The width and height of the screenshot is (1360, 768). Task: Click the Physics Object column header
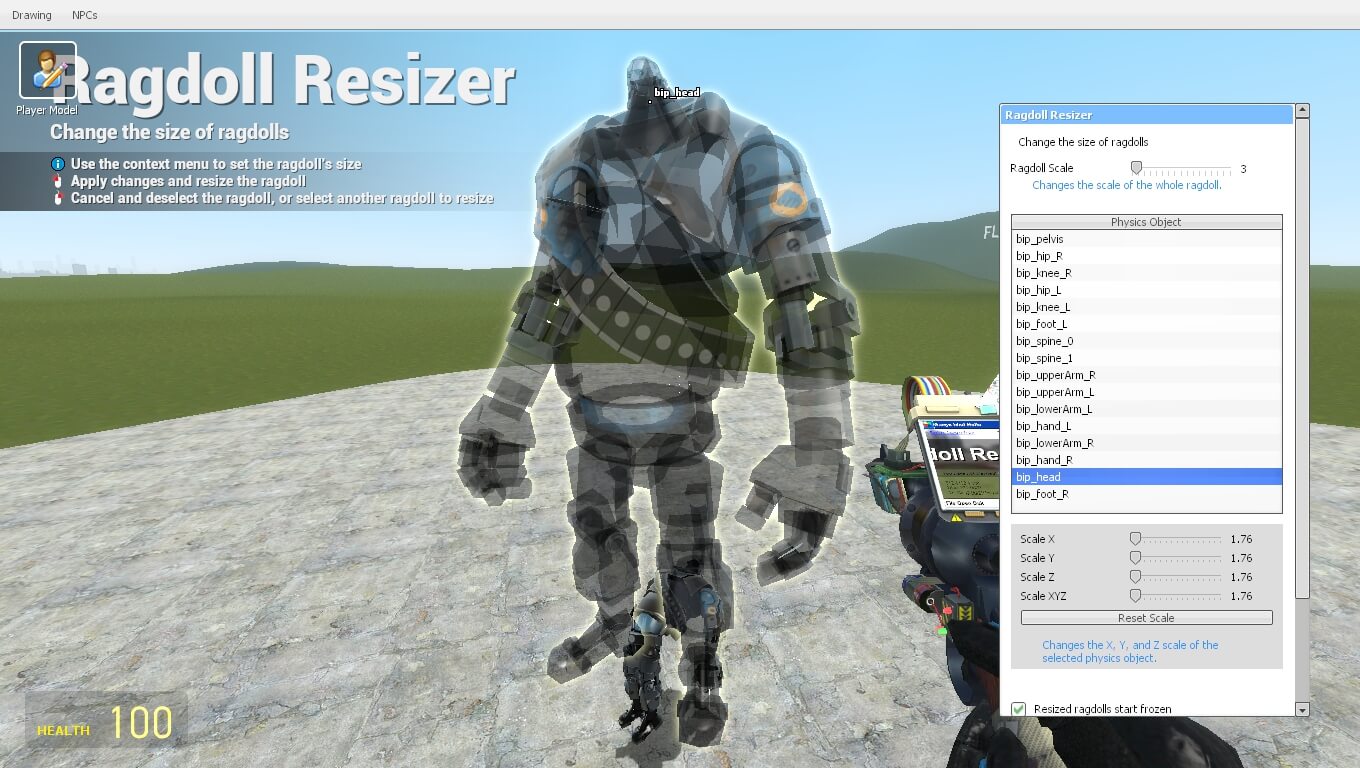click(1146, 222)
